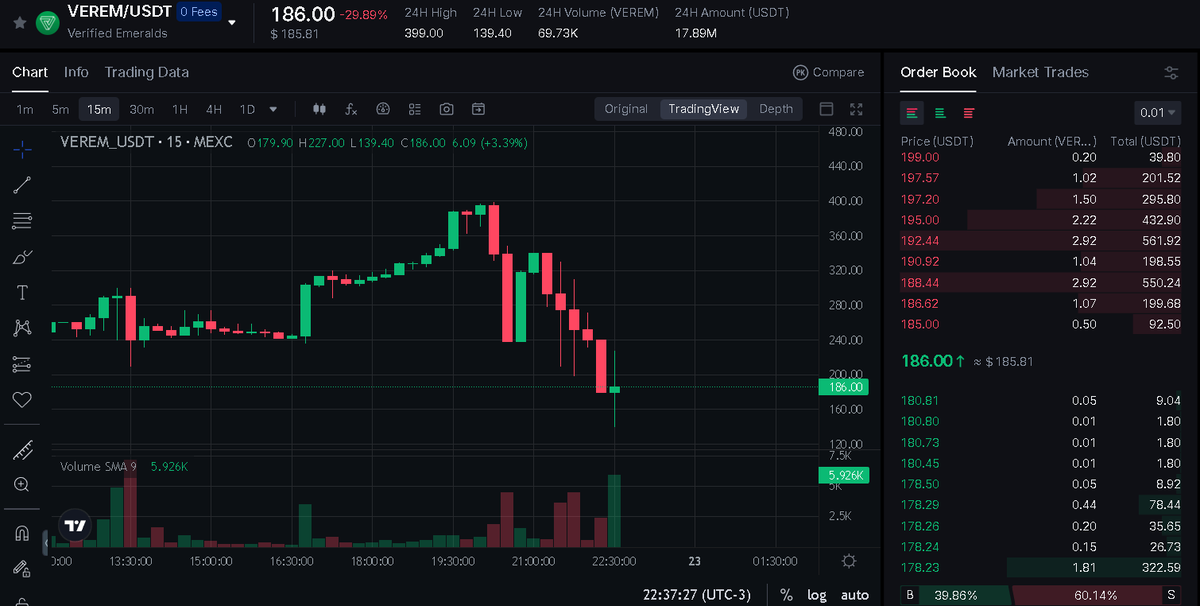Click ask price 199.00 in order book
The height and width of the screenshot is (606, 1200).
click(x=920, y=157)
